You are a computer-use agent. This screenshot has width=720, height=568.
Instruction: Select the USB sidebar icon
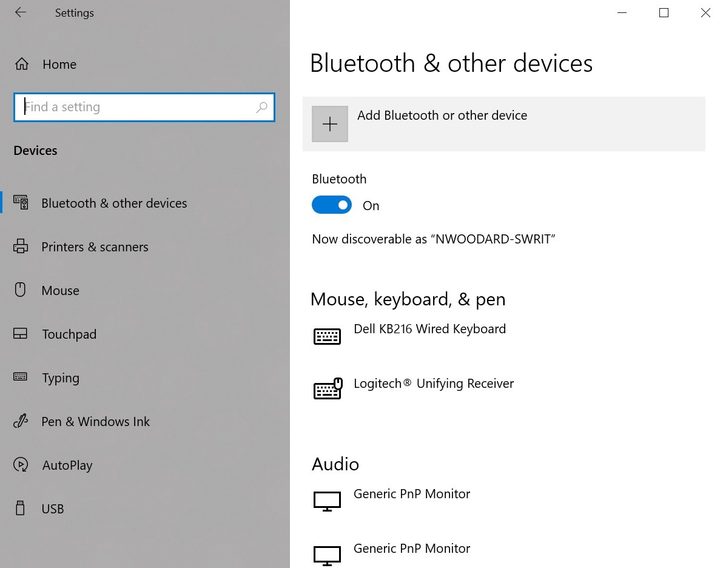click(20, 508)
